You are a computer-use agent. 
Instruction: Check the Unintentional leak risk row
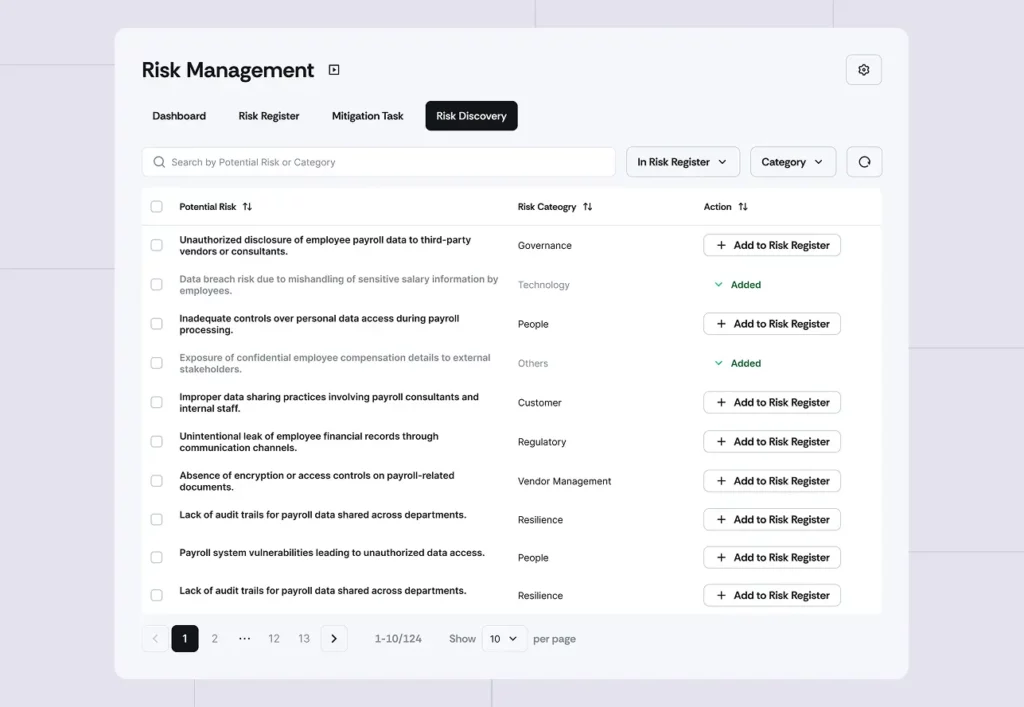[157, 442]
